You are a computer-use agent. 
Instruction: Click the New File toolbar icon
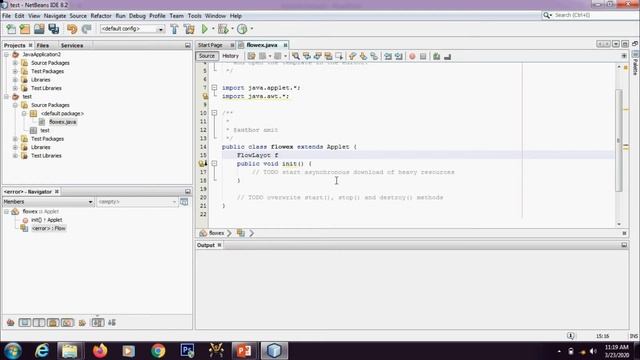pos(11,29)
